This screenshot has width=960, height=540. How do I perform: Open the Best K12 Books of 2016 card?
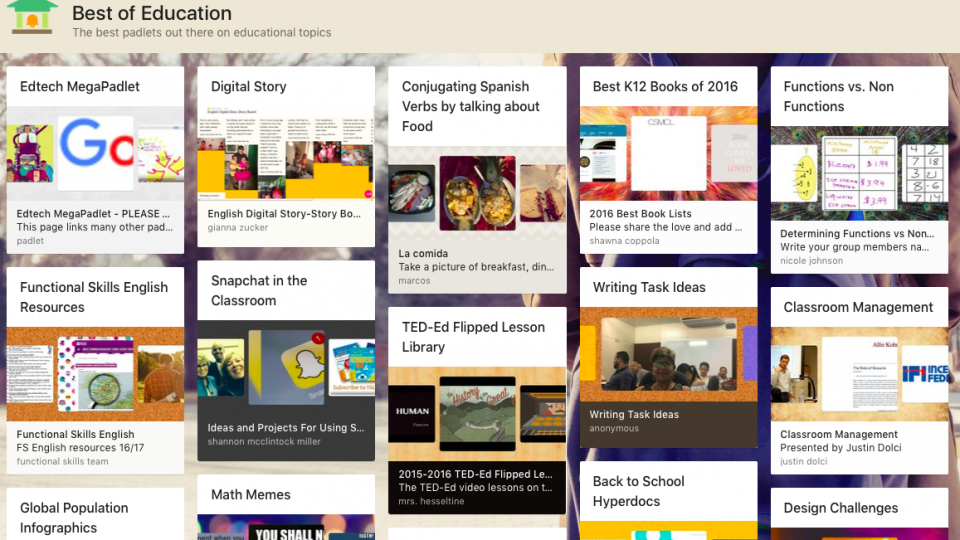coord(665,86)
